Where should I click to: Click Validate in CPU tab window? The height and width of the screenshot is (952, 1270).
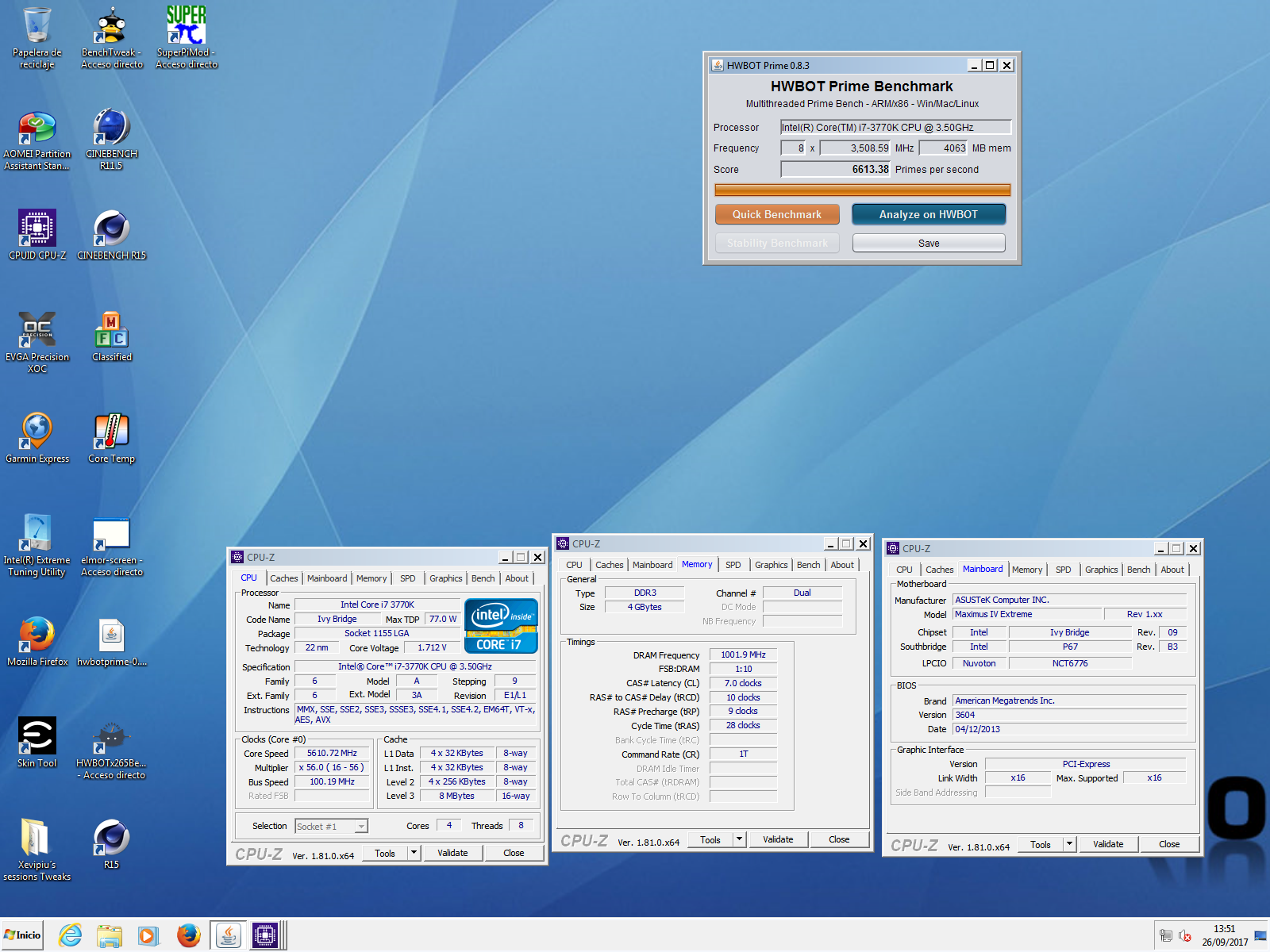point(452,853)
